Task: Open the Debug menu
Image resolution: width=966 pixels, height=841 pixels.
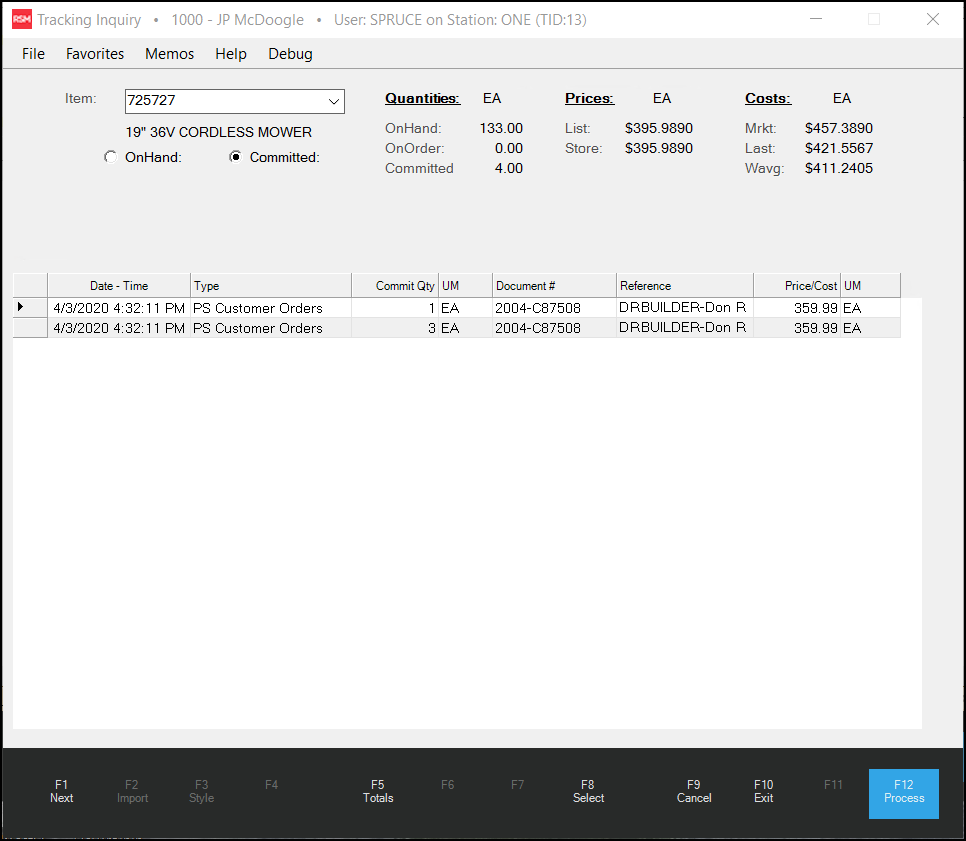Action: click(x=290, y=54)
